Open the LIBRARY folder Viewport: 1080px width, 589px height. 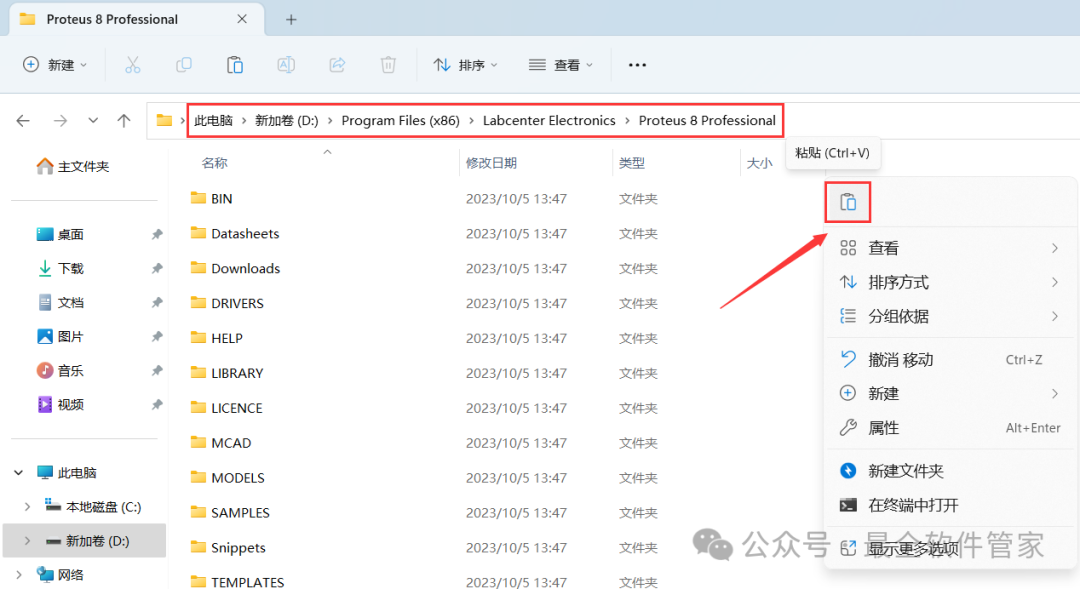point(240,372)
